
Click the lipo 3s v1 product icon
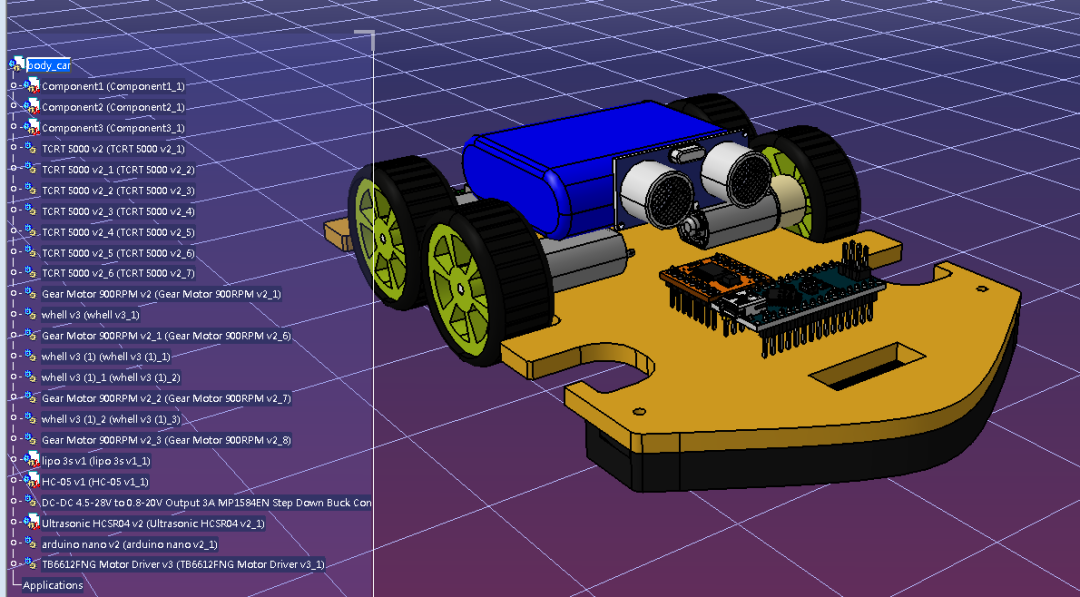click(x=32, y=460)
